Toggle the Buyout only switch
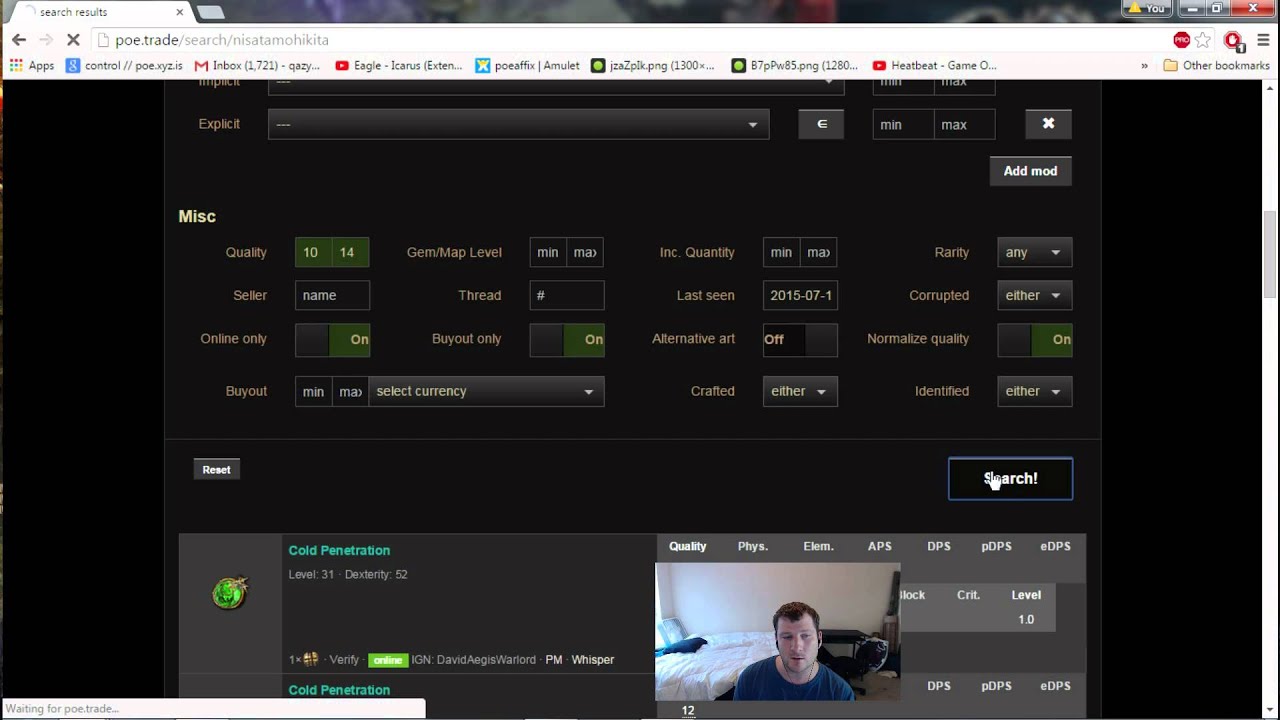Screen dimensions: 1280x720 point(567,339)
